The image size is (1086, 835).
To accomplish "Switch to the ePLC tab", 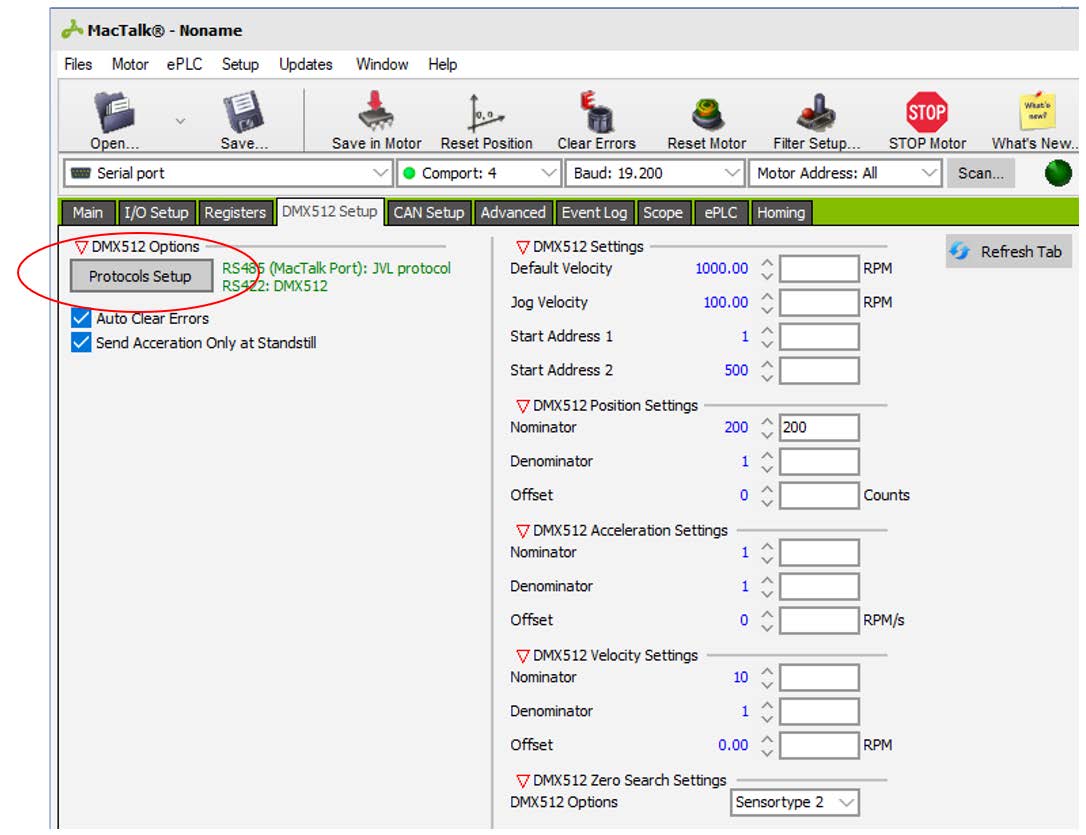I will pos(721,213).
